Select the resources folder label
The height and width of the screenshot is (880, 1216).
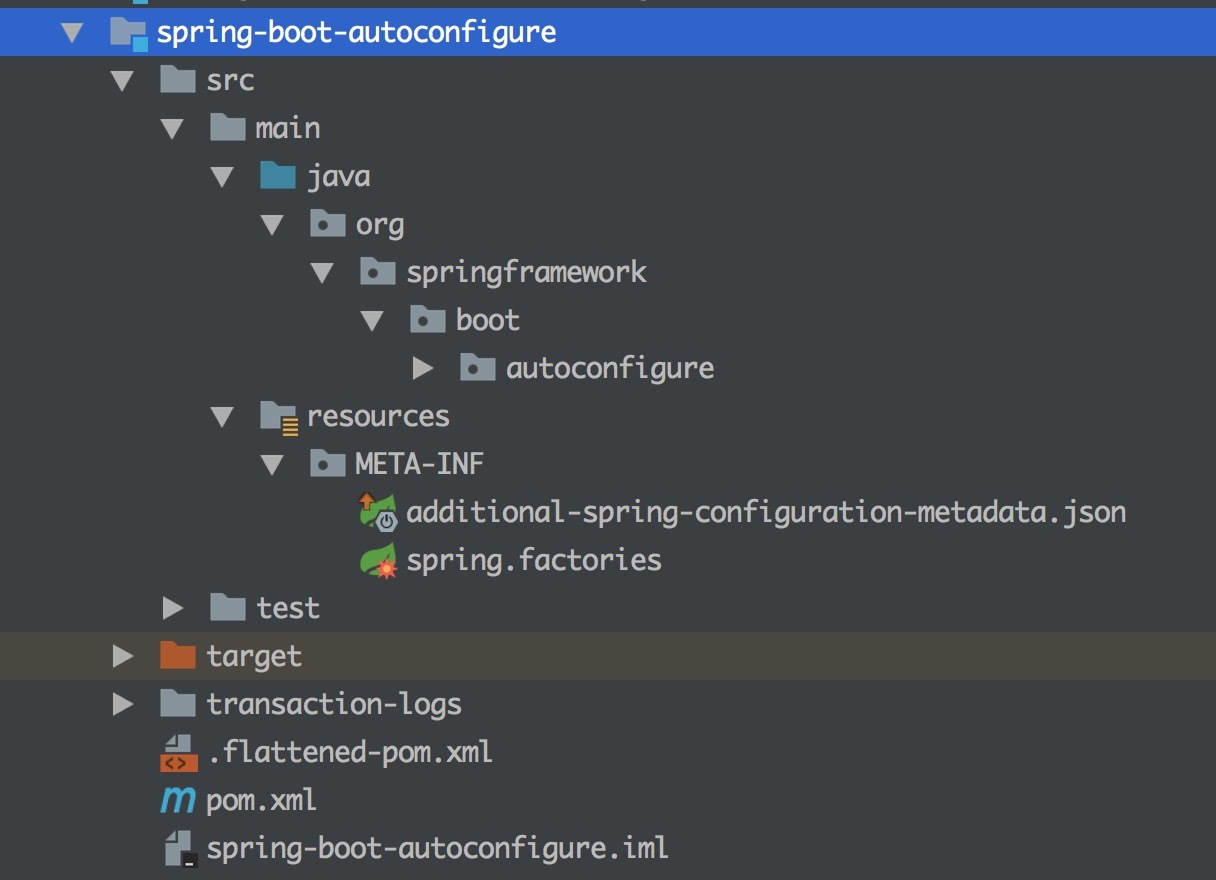pyautogui.click(x=378, y=417)
